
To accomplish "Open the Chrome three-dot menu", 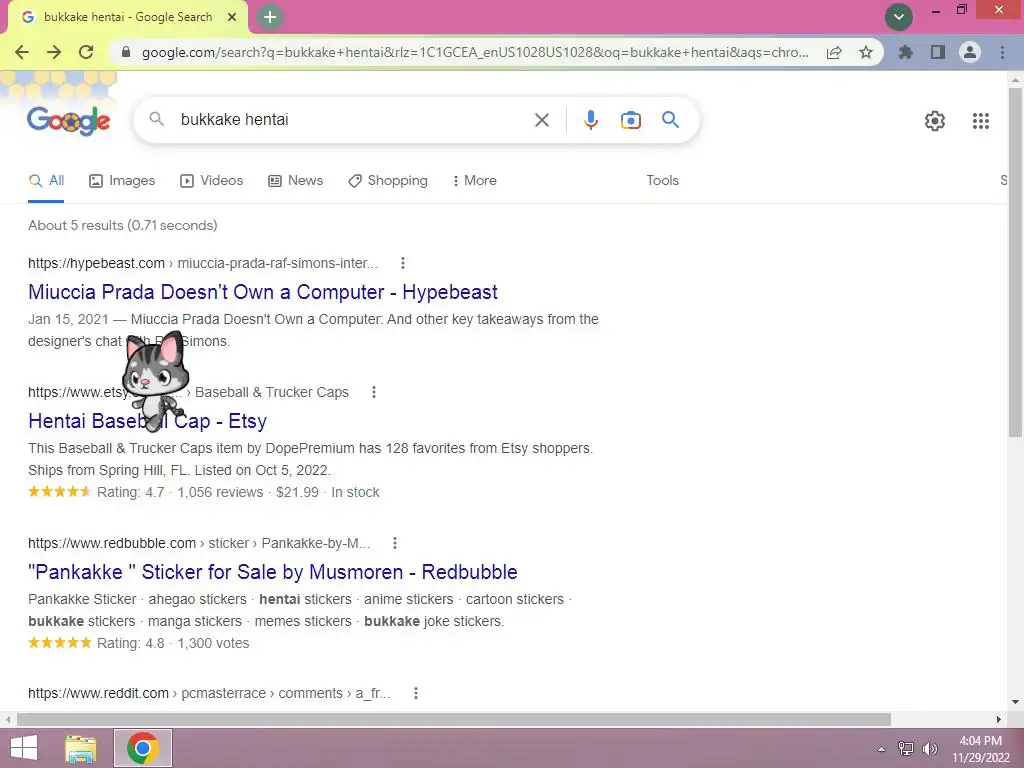I will pos(1002,52).
